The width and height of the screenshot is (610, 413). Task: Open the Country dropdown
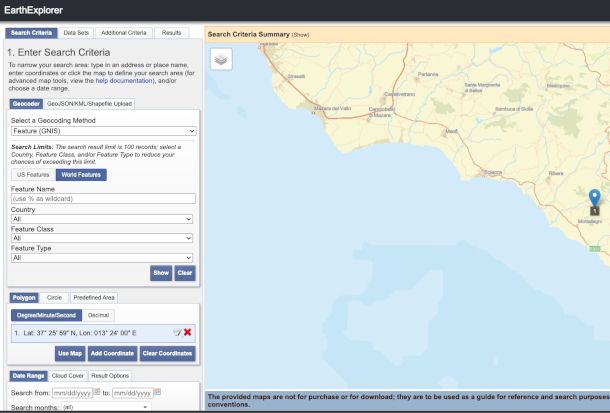[x=102, y=219]
